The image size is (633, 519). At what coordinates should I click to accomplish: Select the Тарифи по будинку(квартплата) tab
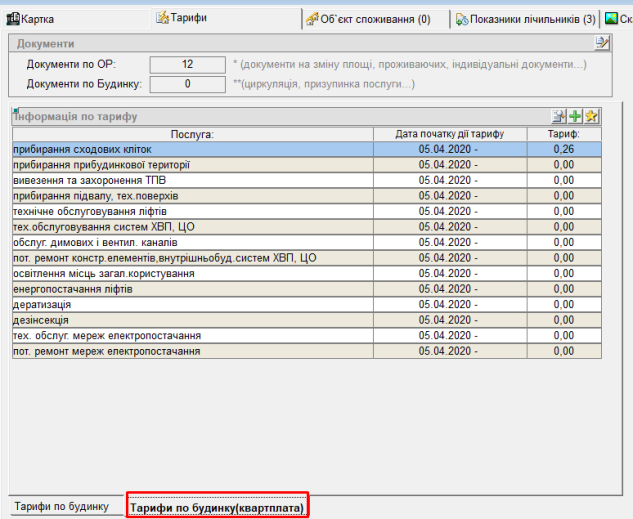(216, 507)
